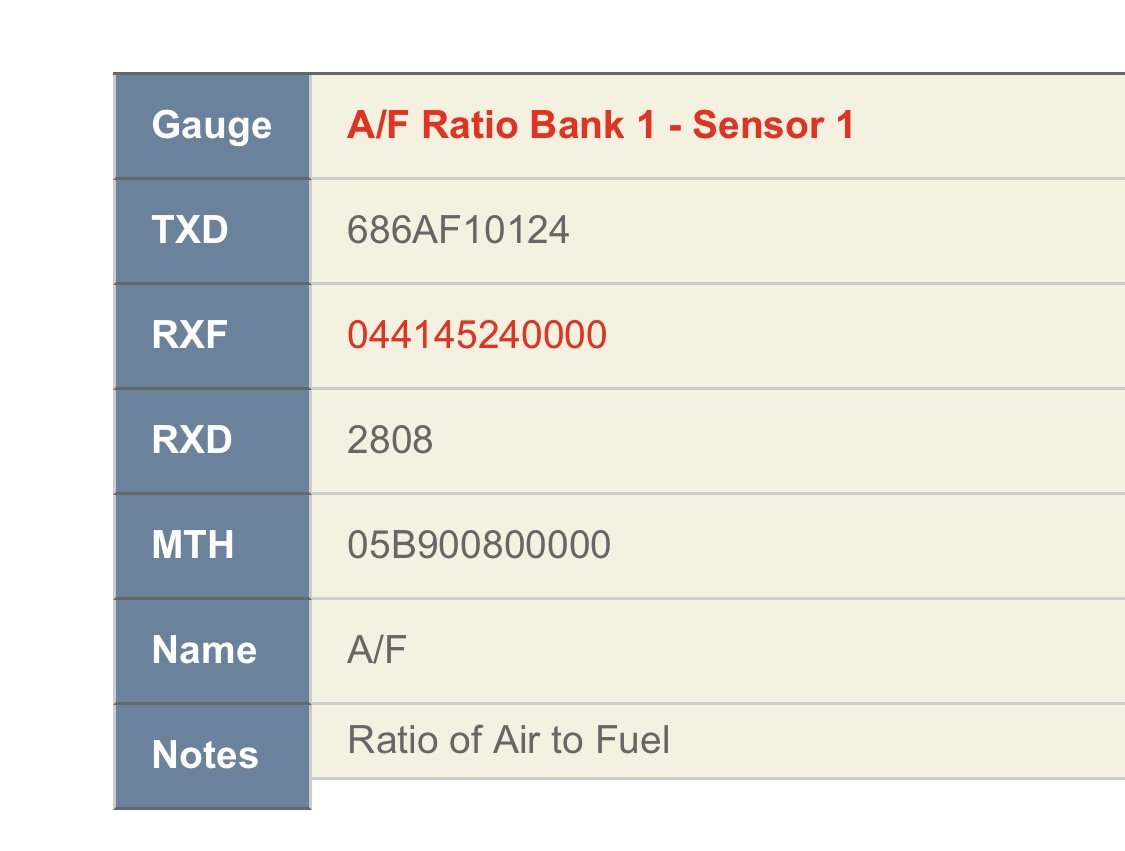This screenshot has height=851, width=1125.
Task: Click the Notes label cell
Action: (212, 756)
